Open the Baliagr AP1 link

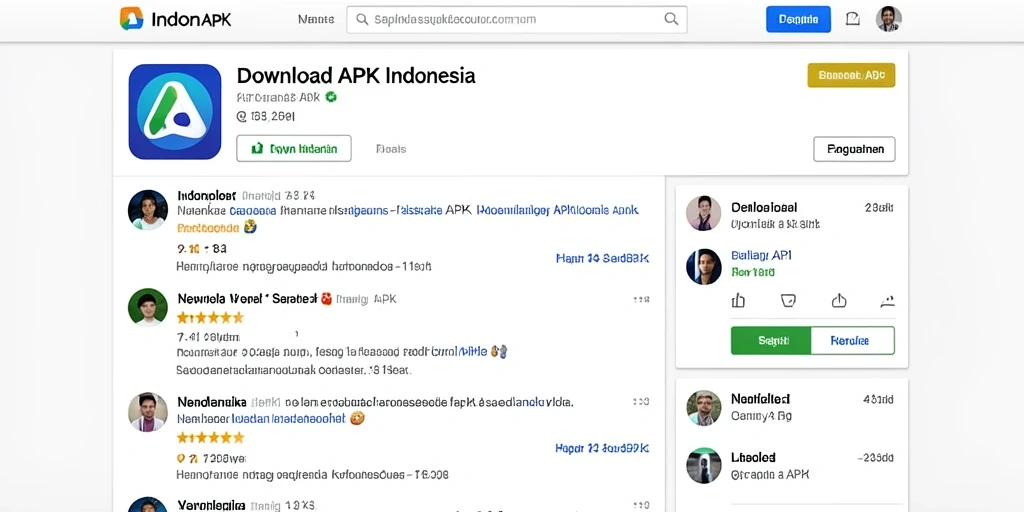pos(761,255)
